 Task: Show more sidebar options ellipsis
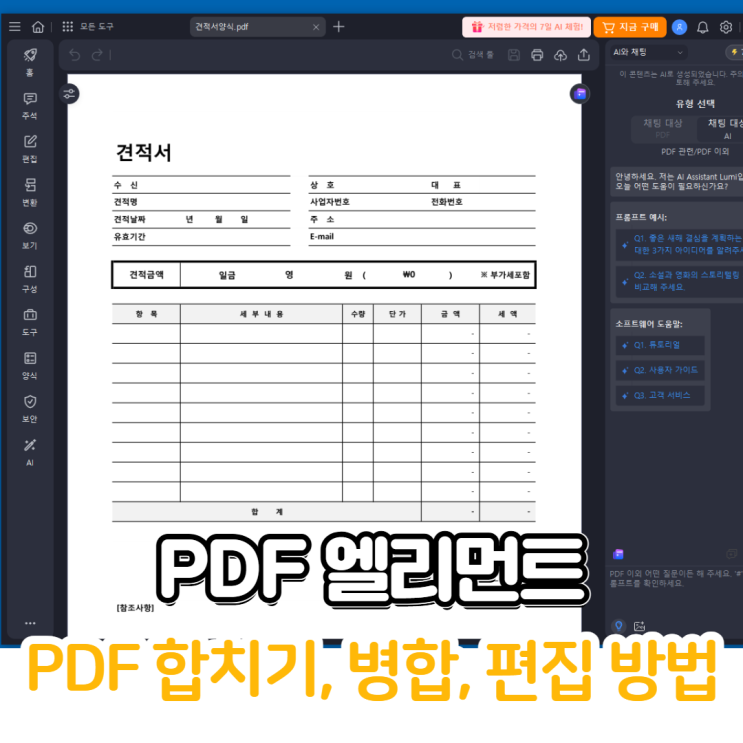30,623
